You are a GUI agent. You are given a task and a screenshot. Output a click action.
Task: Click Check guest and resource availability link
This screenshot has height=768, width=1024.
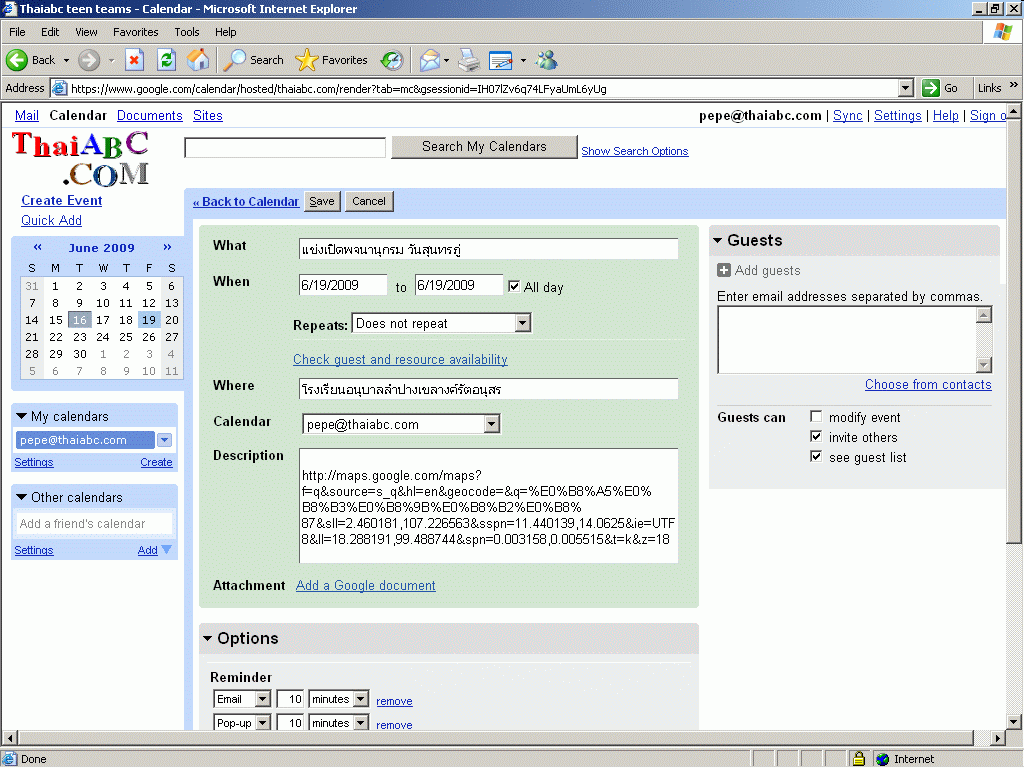pos(400,359)
